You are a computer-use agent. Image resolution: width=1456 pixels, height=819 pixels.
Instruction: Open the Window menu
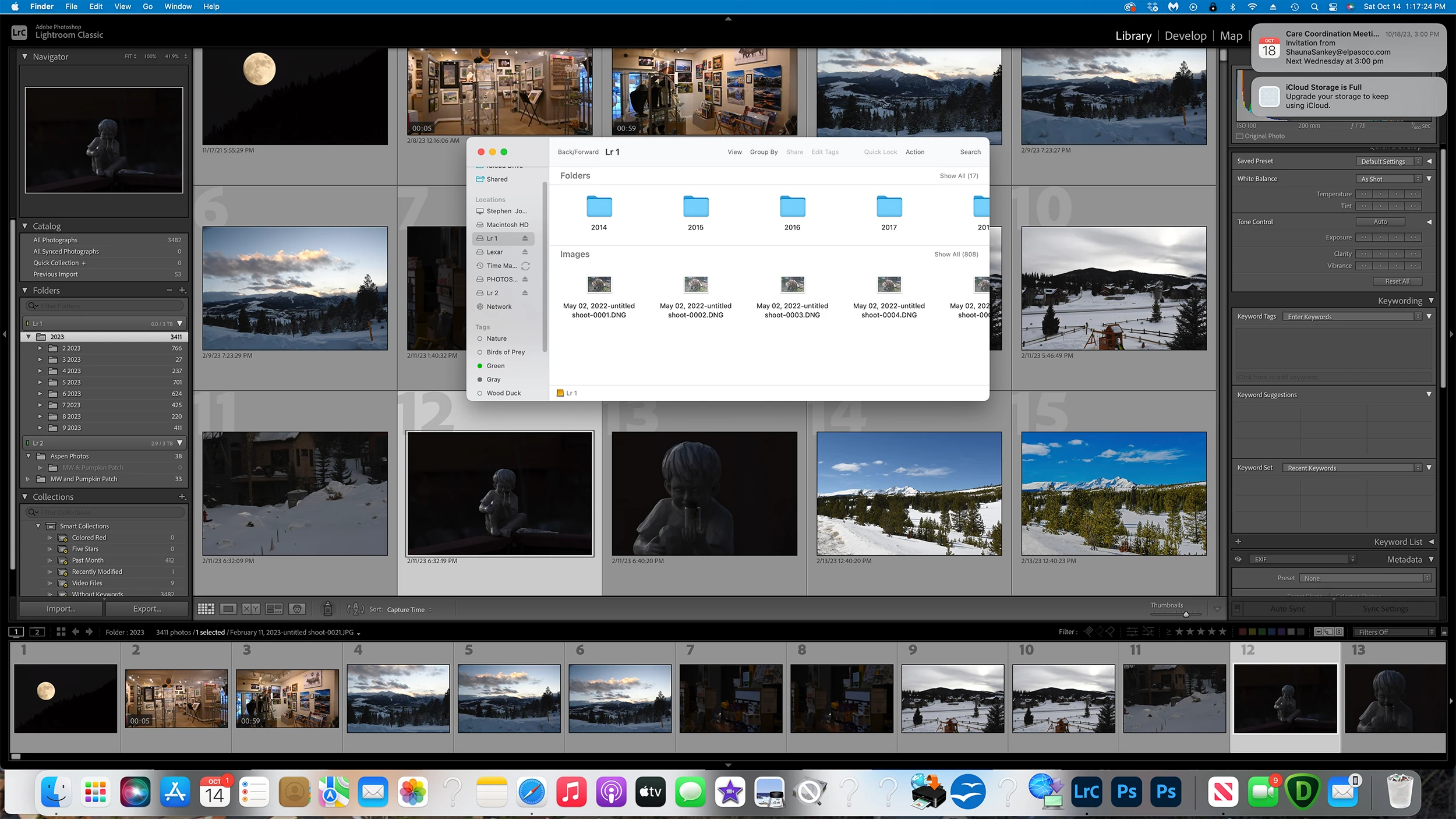click(x=178, y=6)
